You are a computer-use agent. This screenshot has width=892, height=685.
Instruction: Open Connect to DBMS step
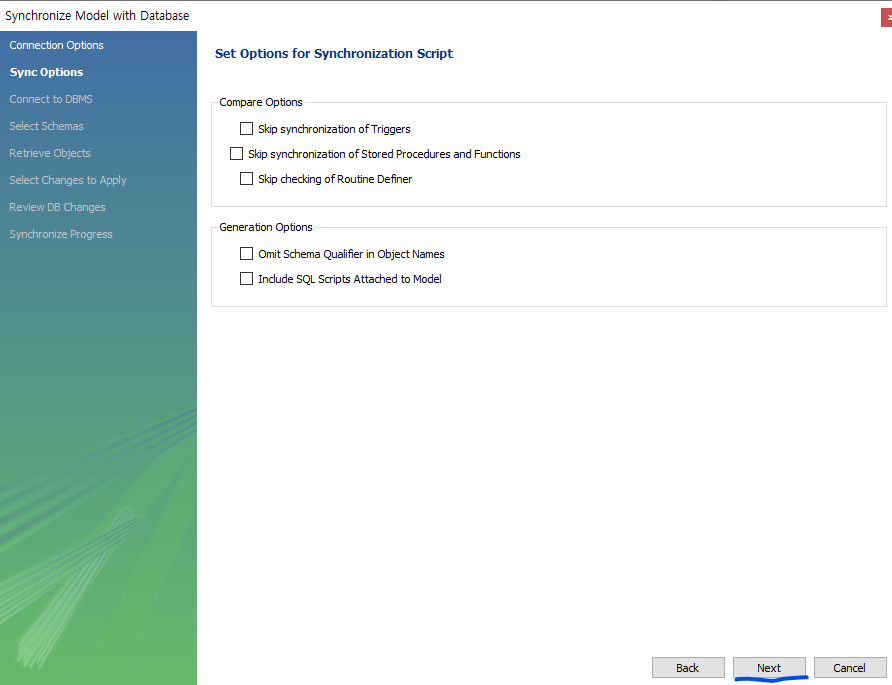click(x=51, y=99)
